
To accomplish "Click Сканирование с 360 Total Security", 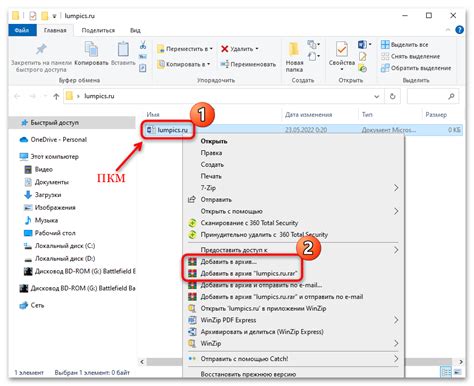I will (x=249, y=223).
